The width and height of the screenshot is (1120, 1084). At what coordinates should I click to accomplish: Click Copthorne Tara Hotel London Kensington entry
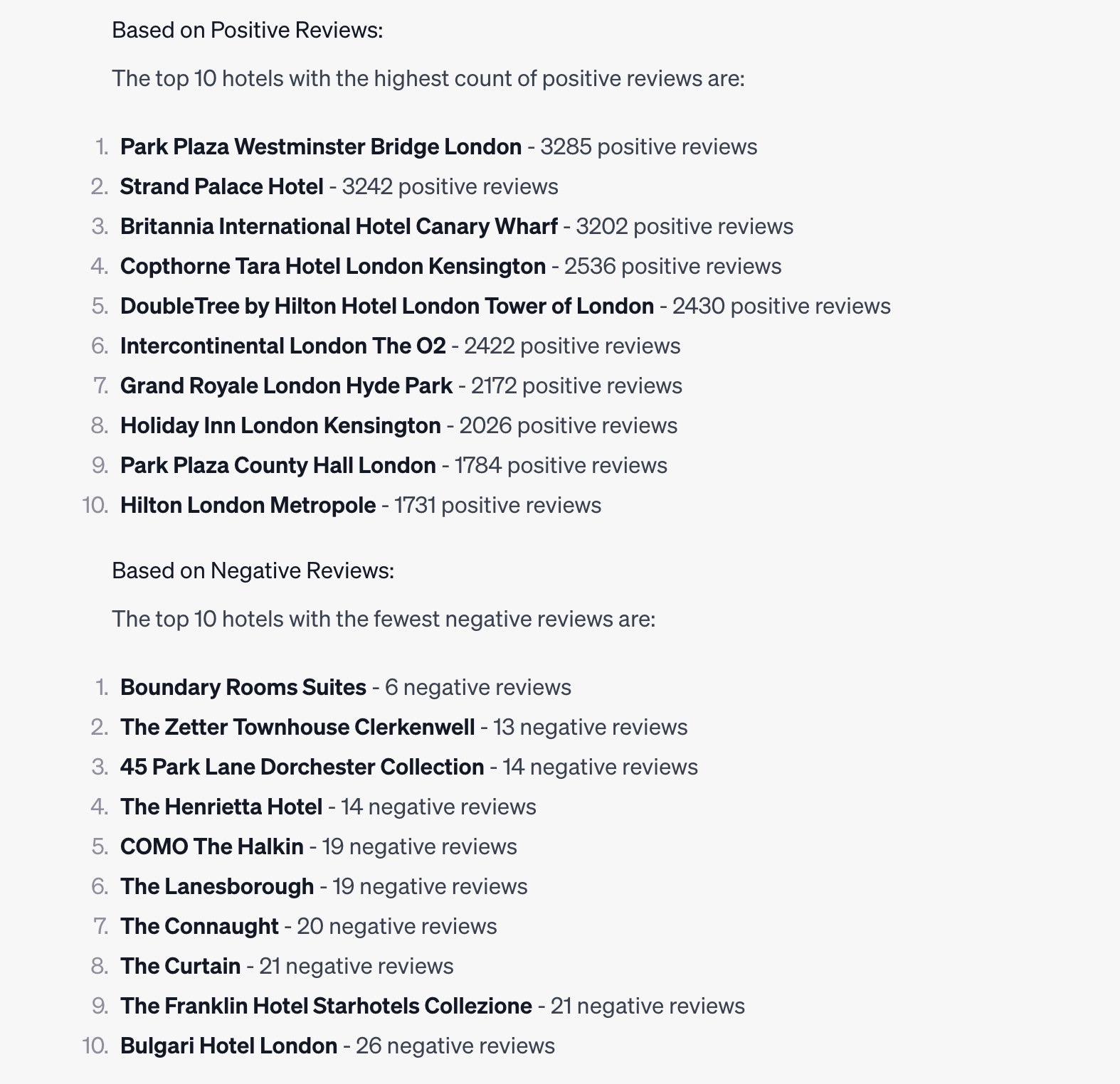coord(333,266)
